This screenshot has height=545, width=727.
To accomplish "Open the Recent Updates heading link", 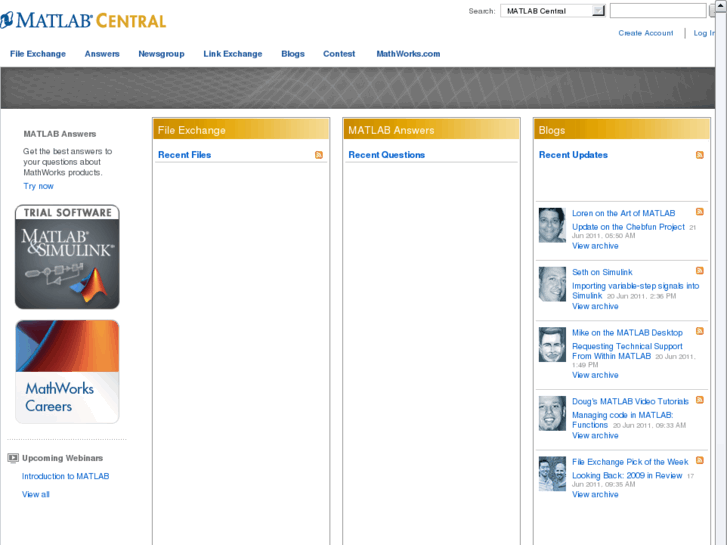I will click(573, 155).
